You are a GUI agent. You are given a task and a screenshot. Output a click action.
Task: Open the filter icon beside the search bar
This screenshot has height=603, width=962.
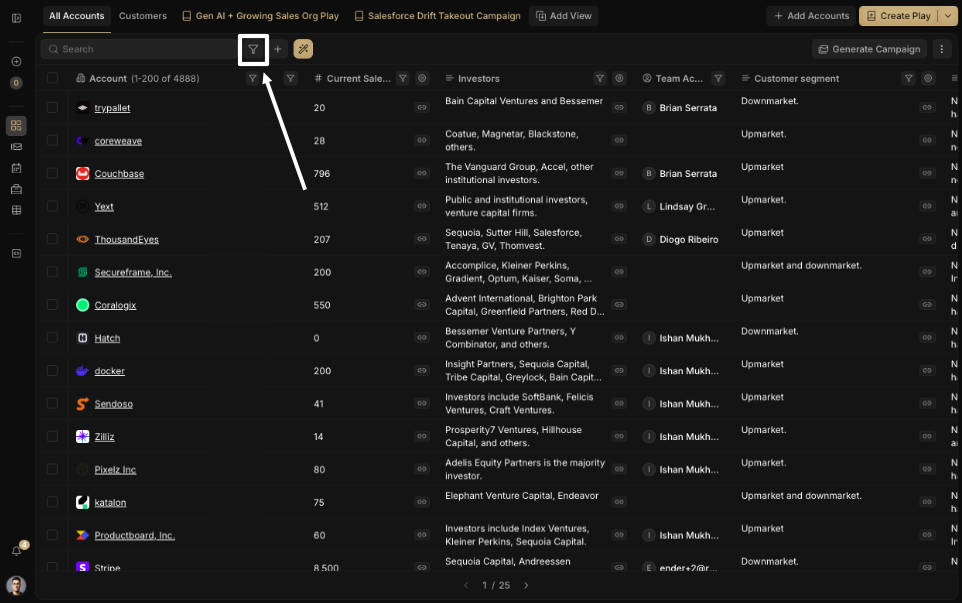[253, 49]
